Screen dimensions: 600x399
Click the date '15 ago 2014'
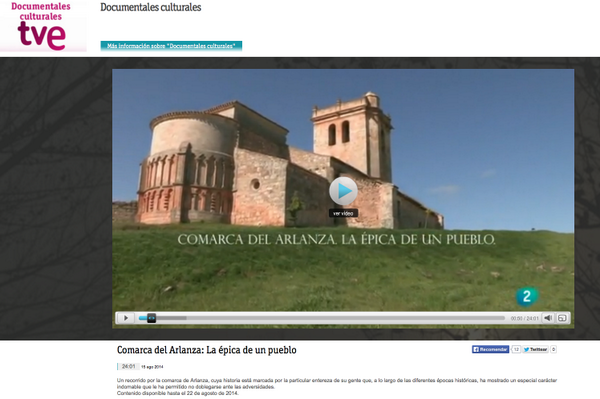click(x=152, y=367)
